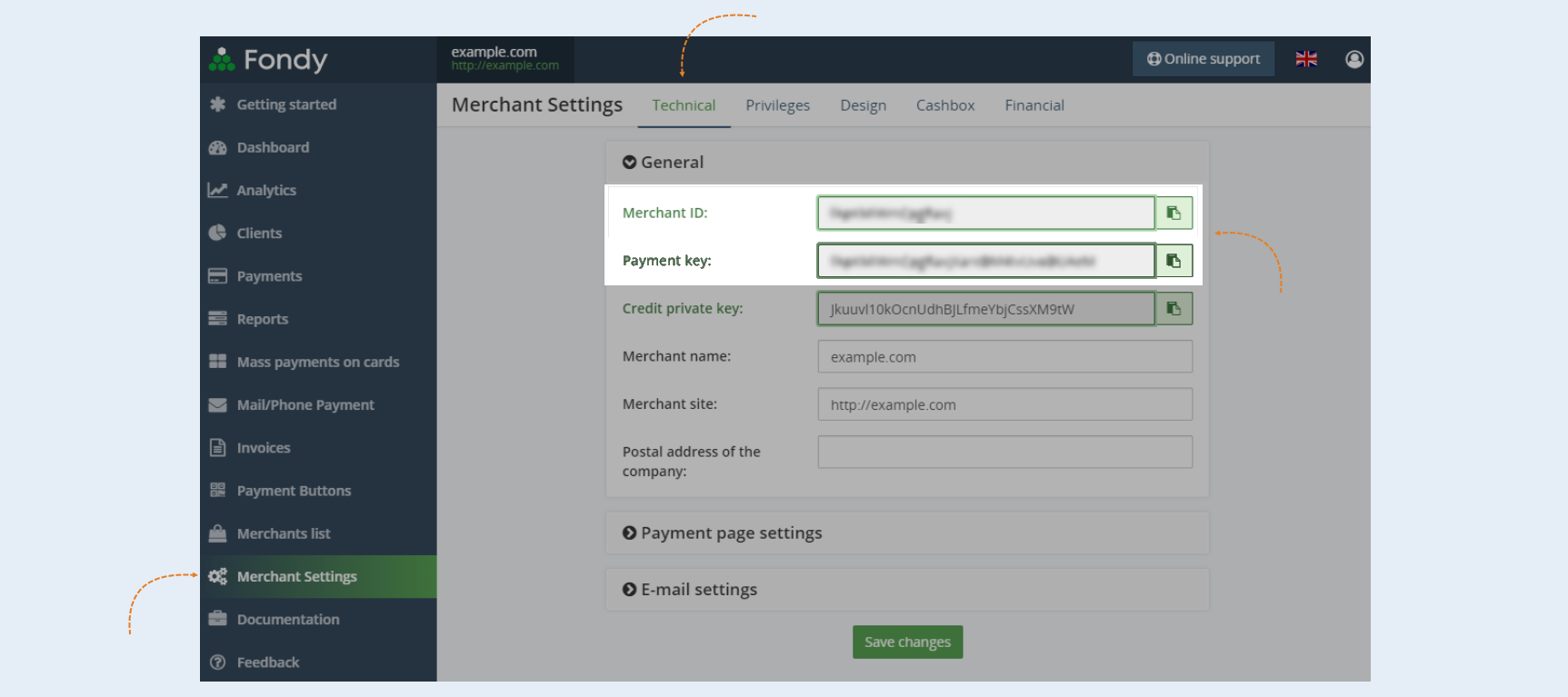Screen dimensions: 1568x697
Task: Open Mass payments on cards
Action: (318, 362)
